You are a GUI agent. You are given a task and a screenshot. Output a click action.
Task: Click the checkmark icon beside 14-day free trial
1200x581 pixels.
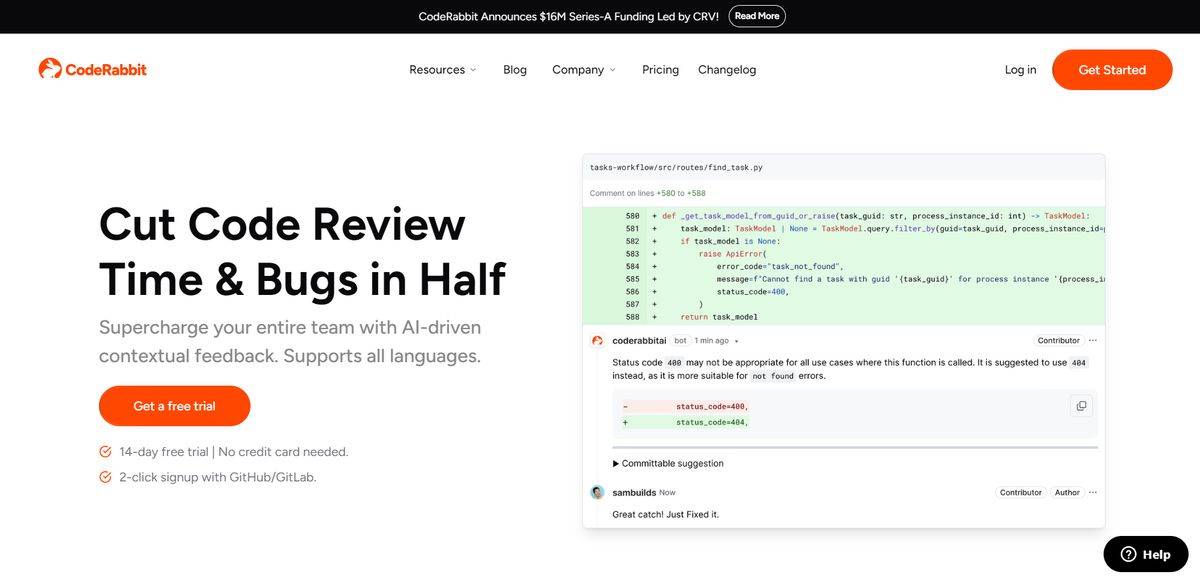point(105,452)
